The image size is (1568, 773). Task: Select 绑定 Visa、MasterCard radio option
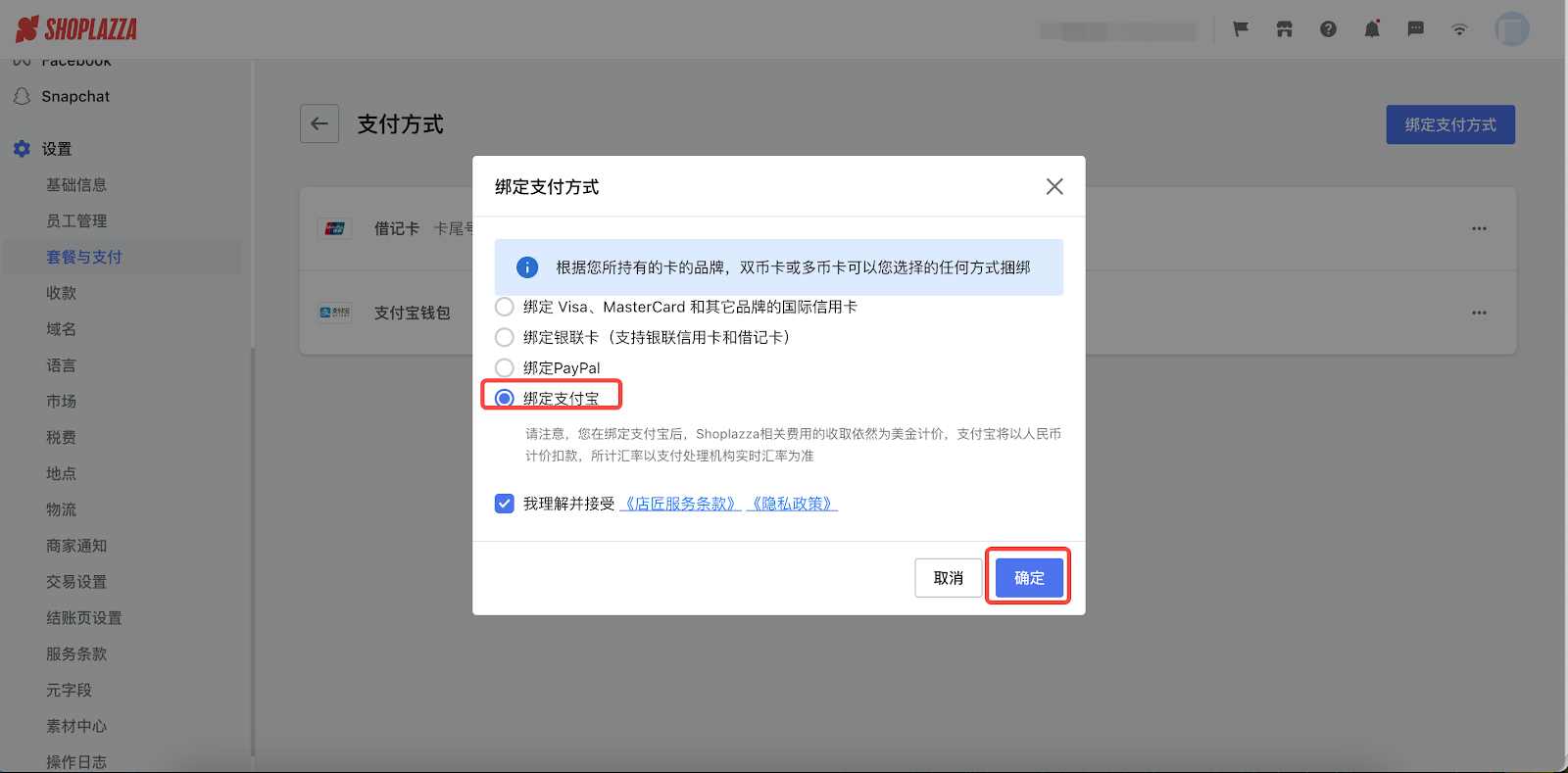click(504, 307)
